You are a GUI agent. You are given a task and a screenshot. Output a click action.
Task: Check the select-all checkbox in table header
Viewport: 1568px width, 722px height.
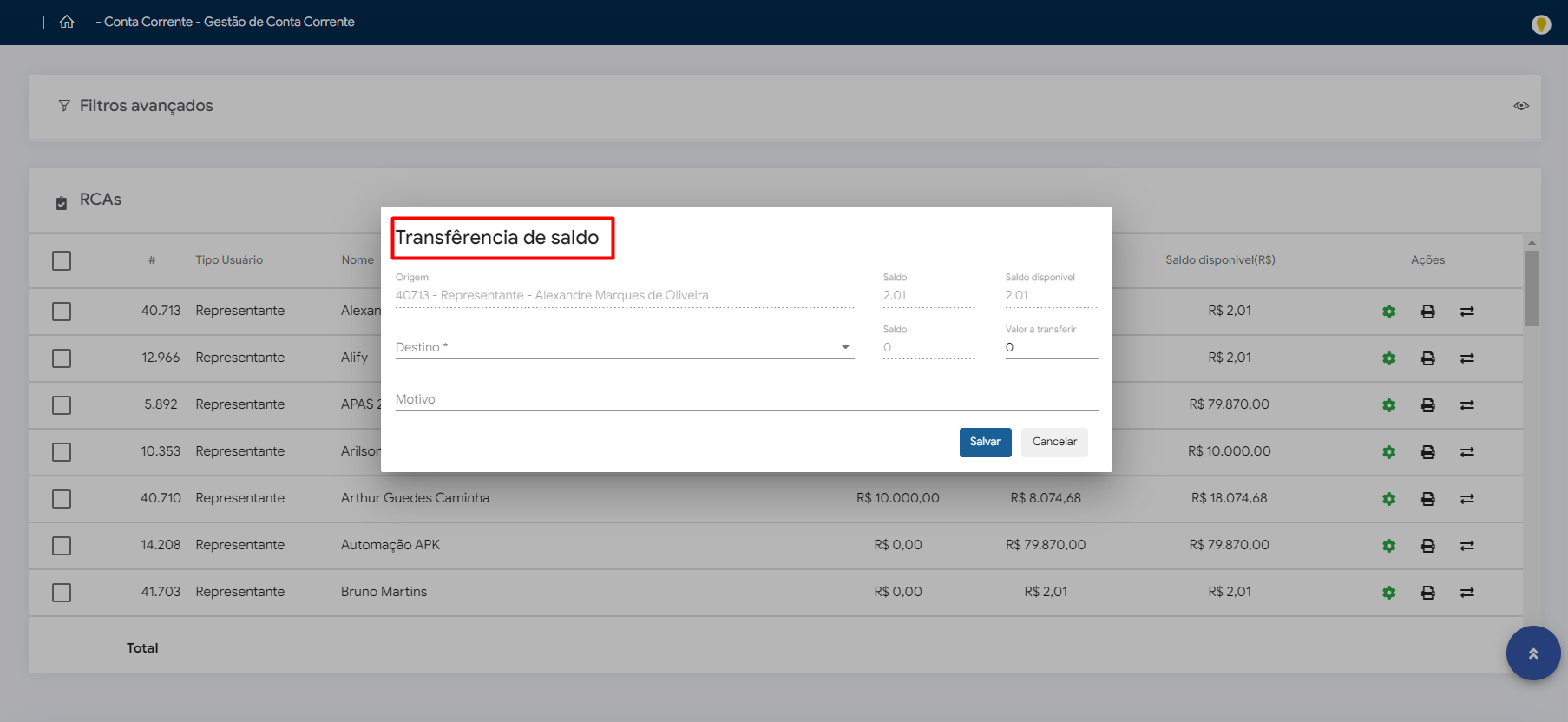point(62,260)
